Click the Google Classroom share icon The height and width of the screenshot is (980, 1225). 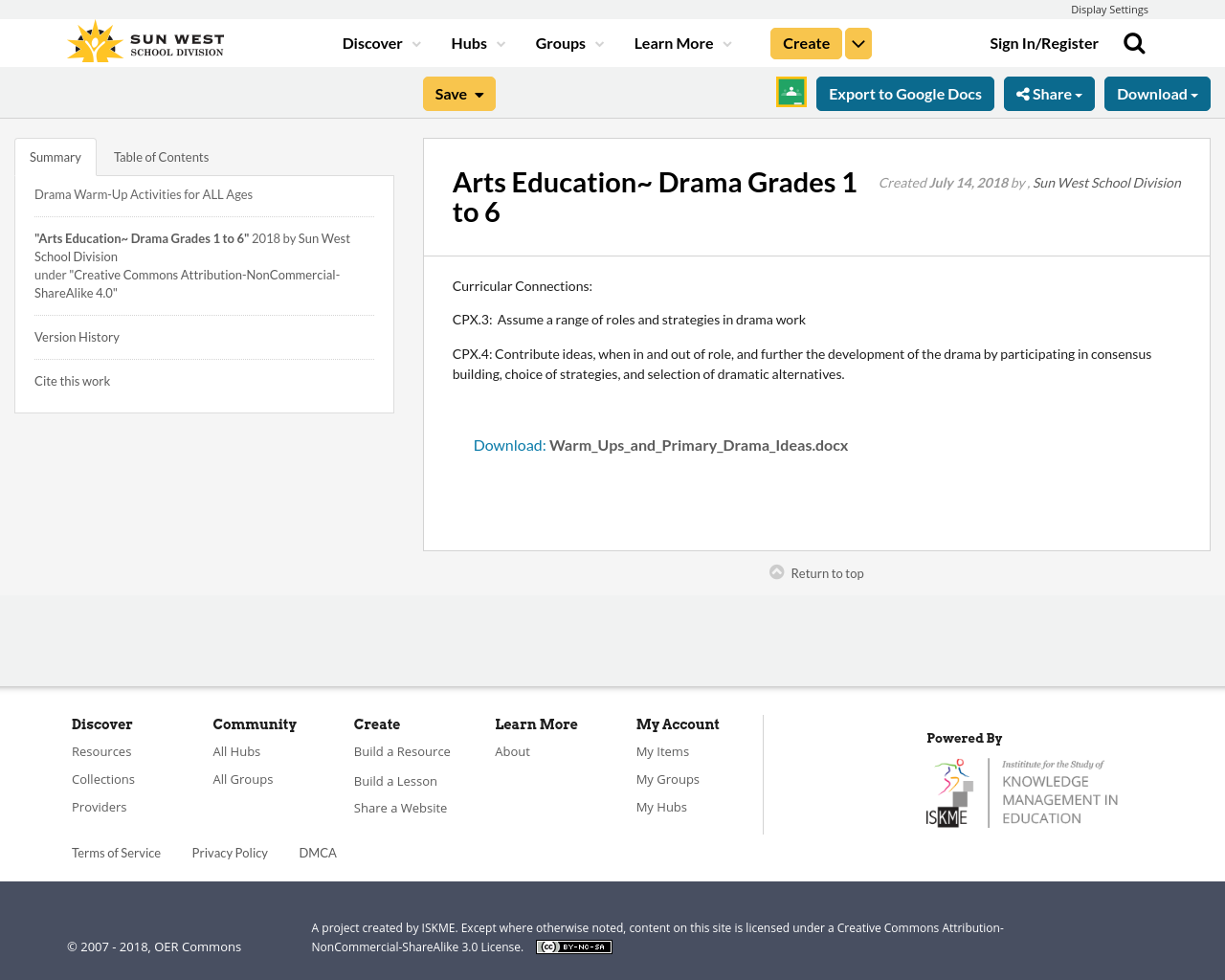click(791, 93)
